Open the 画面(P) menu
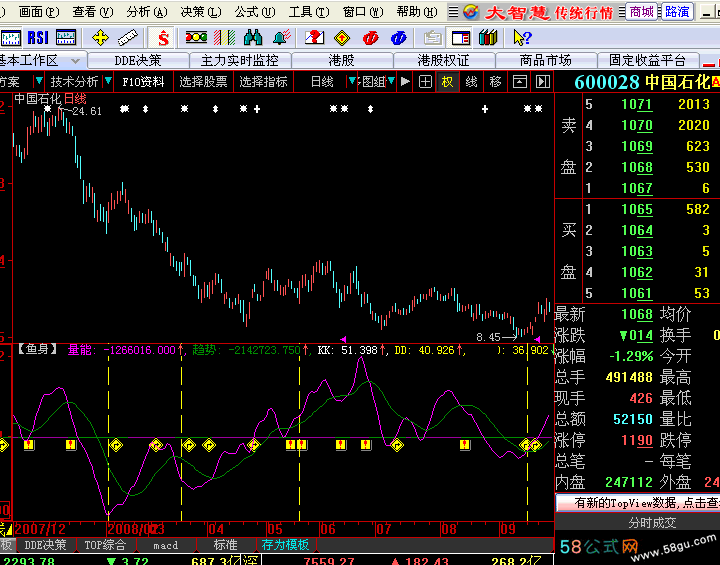Viewport: 720px width, 565px height. 39,11
